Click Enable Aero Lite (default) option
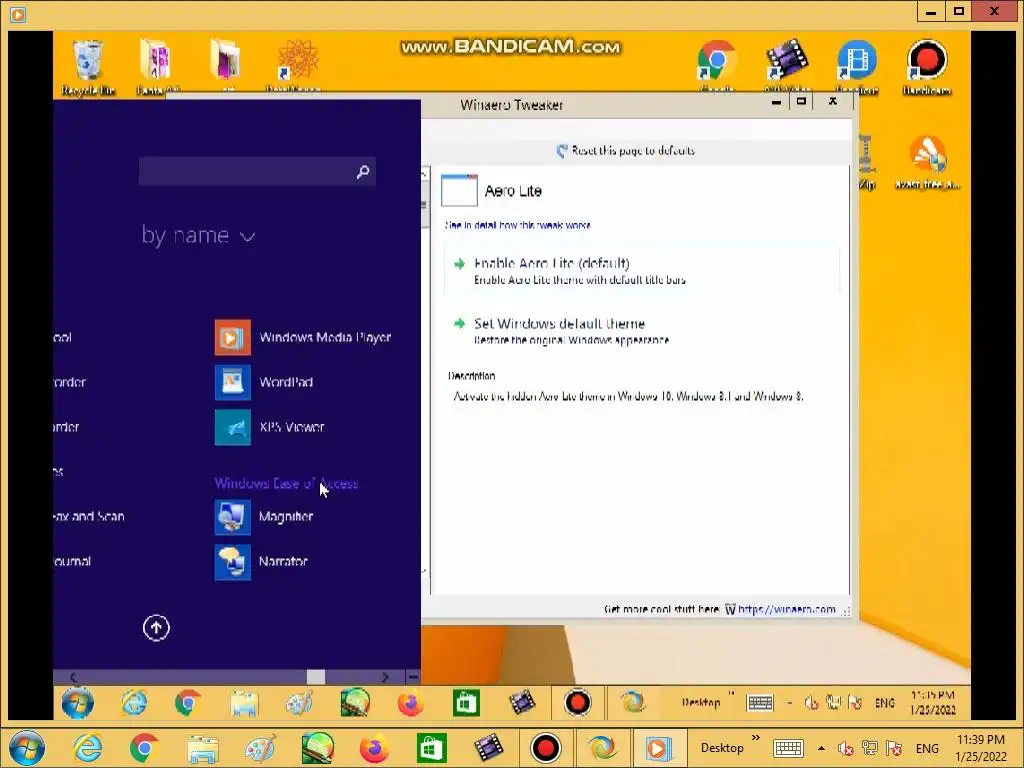This screenshot has height=768, width=1024. [641, 271]
